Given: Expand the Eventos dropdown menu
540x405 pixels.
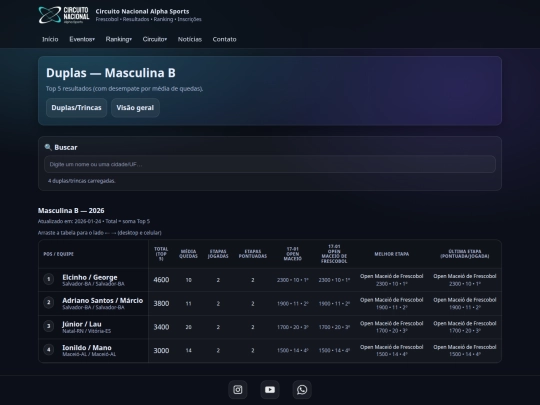Looking at the screenshot, I should pyautogui.click(x=82, y=39).
